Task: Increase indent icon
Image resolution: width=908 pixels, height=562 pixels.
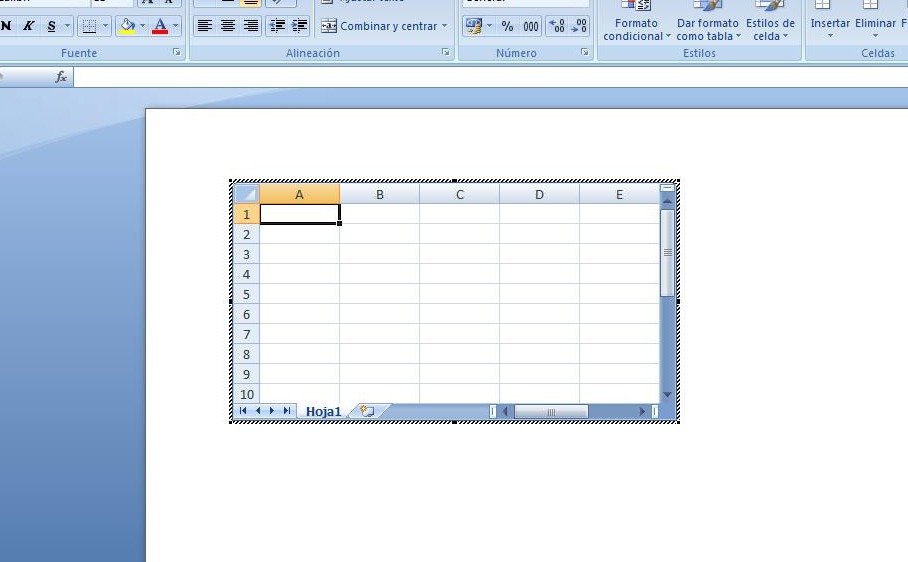Action: (x=299, y=26)
